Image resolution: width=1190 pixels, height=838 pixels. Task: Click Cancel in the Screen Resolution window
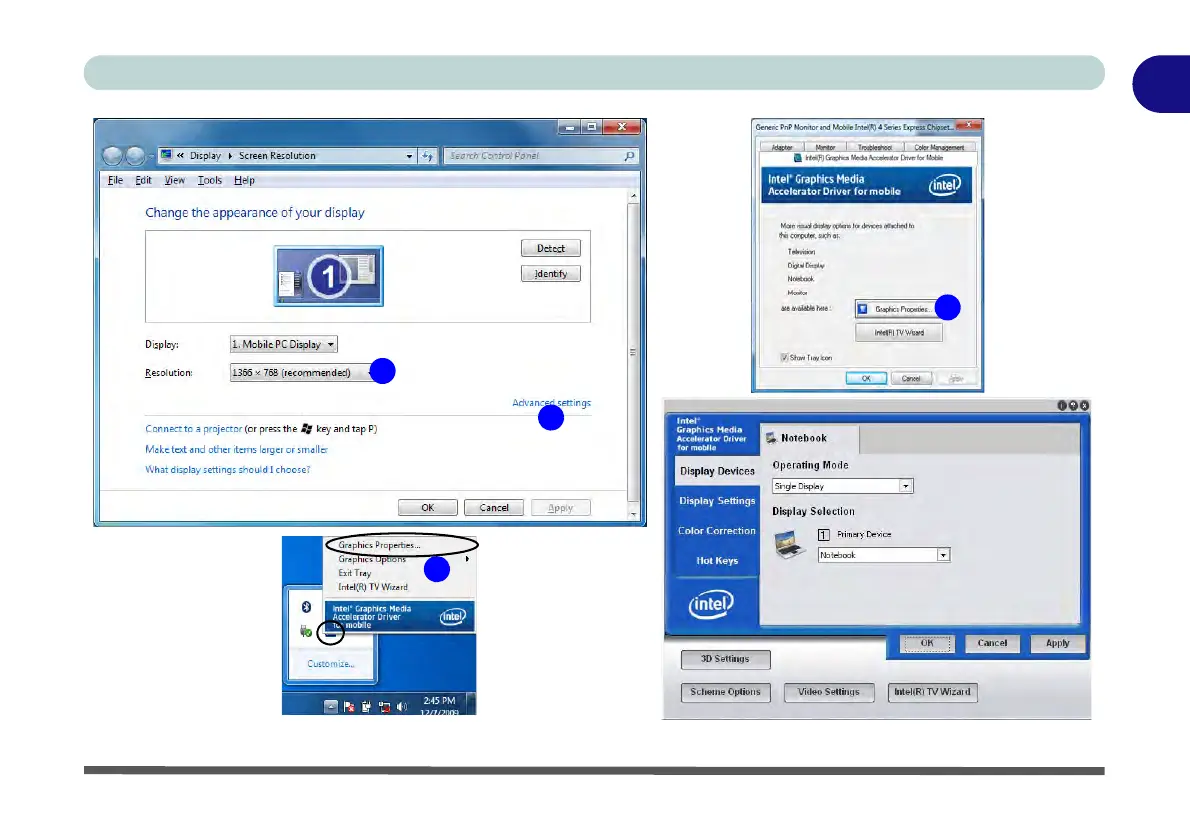click(494, 508)
